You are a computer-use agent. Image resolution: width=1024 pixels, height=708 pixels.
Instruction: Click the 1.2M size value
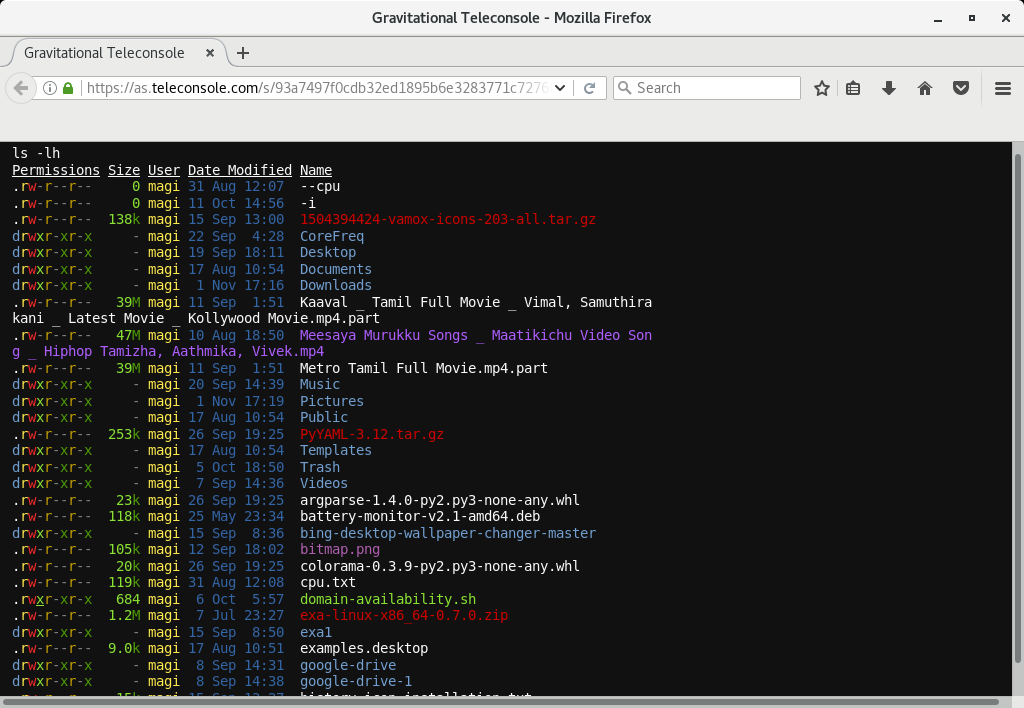(124, 615)
